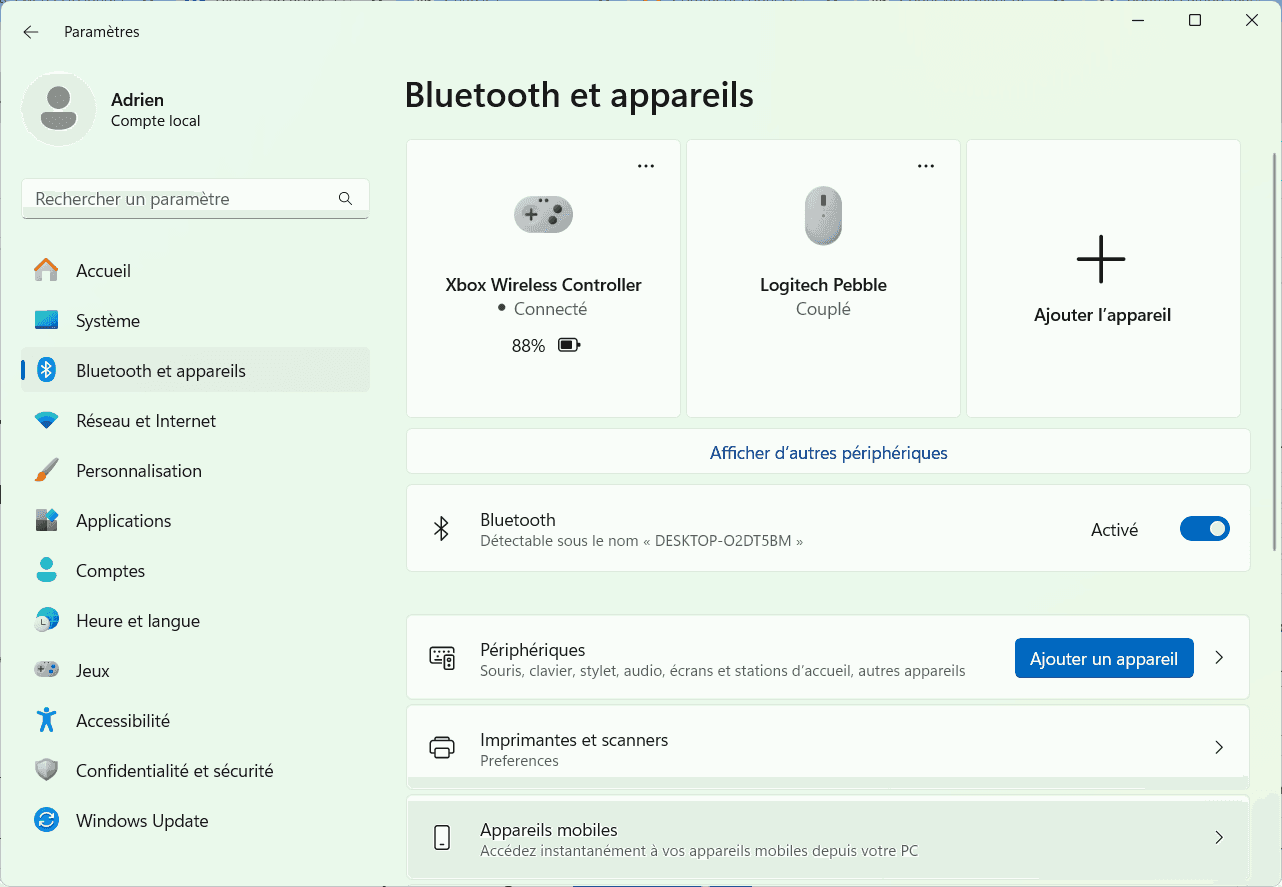Screen dimensions: 1282x887
Task: Open Windows Update in the sidebar
Action: click(x=195, y=821)
